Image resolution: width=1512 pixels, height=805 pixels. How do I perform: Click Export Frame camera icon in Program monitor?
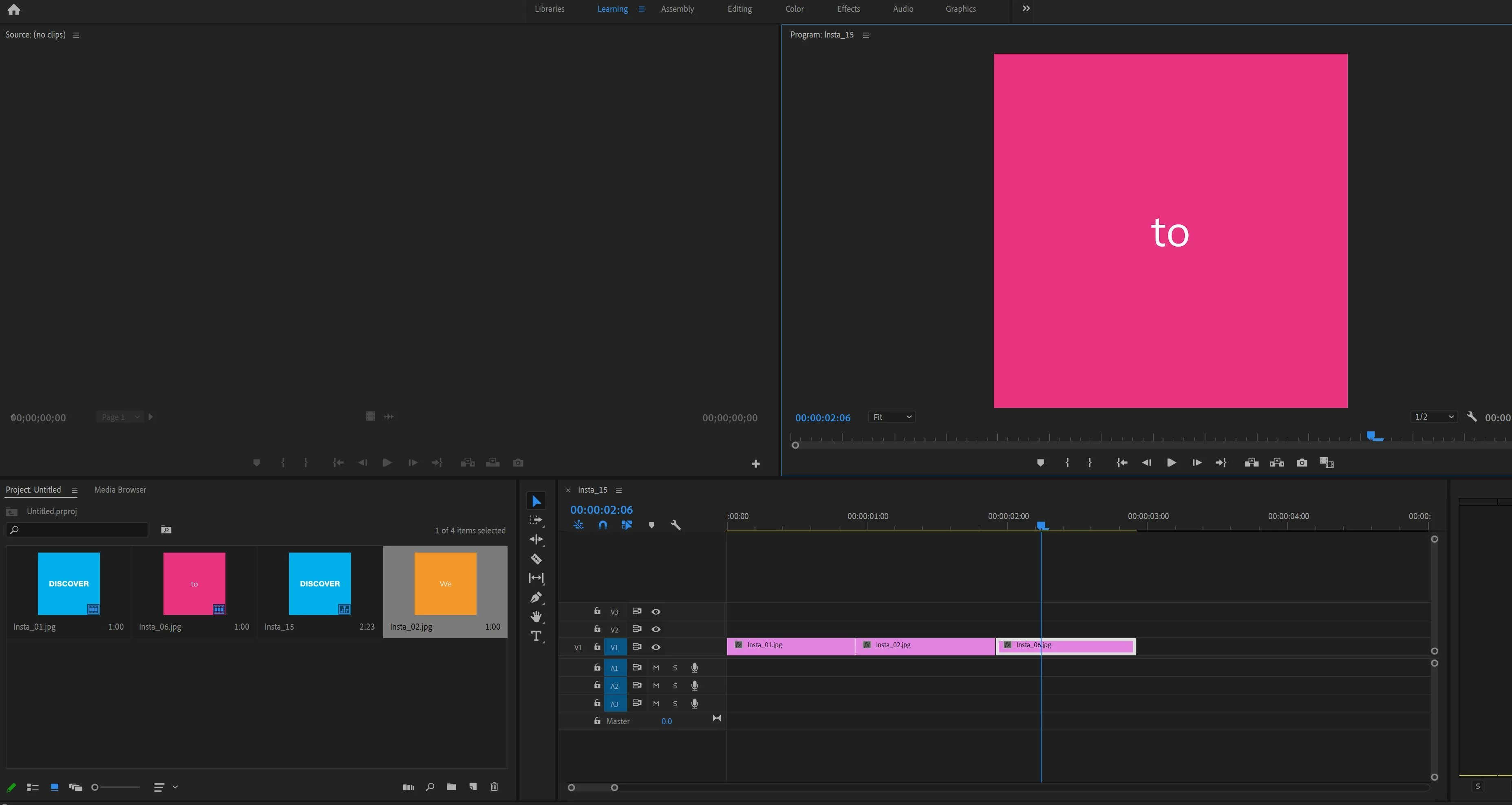point(1302,463)
